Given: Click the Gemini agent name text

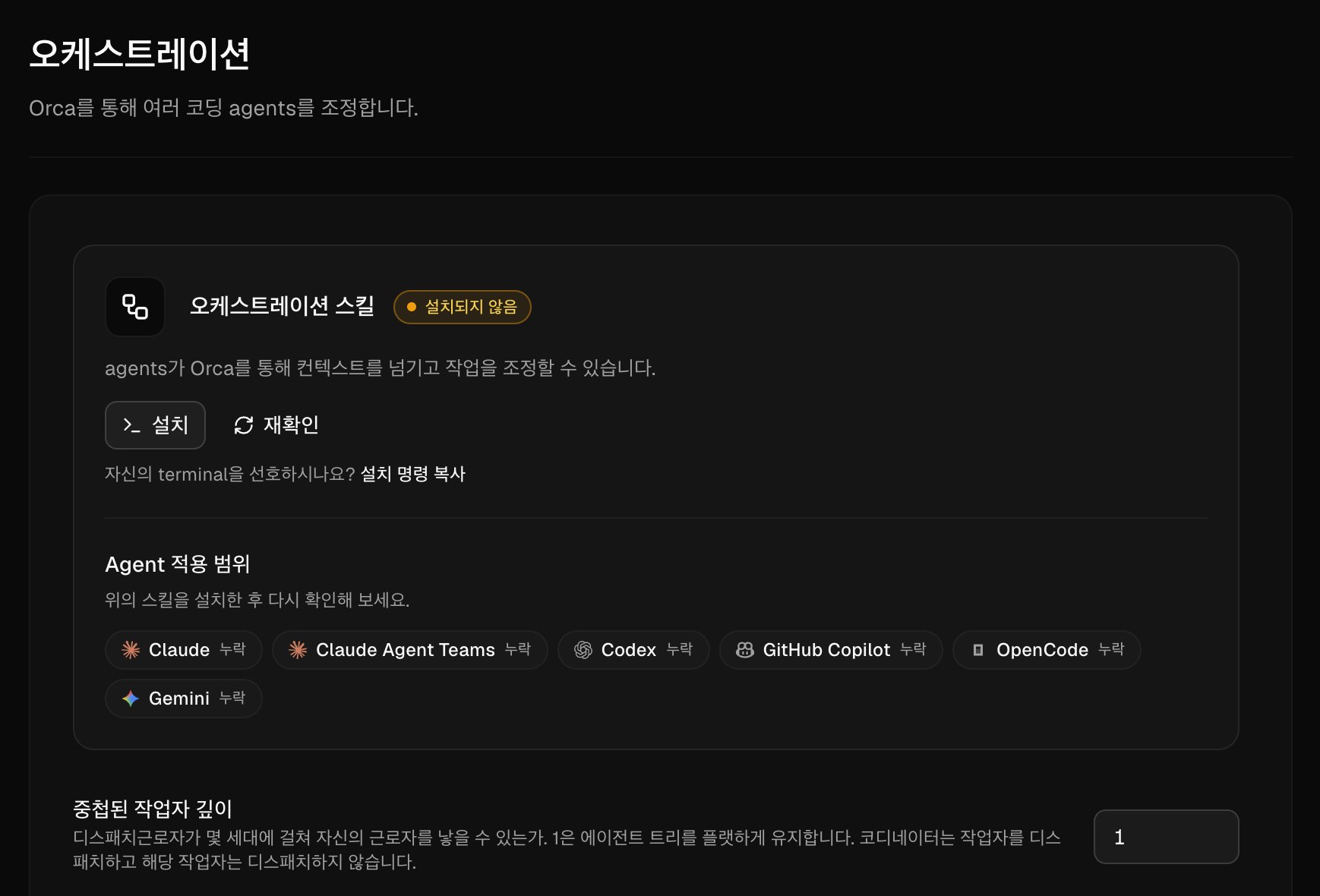Looking at the screenshot, I should pos(179,699).
